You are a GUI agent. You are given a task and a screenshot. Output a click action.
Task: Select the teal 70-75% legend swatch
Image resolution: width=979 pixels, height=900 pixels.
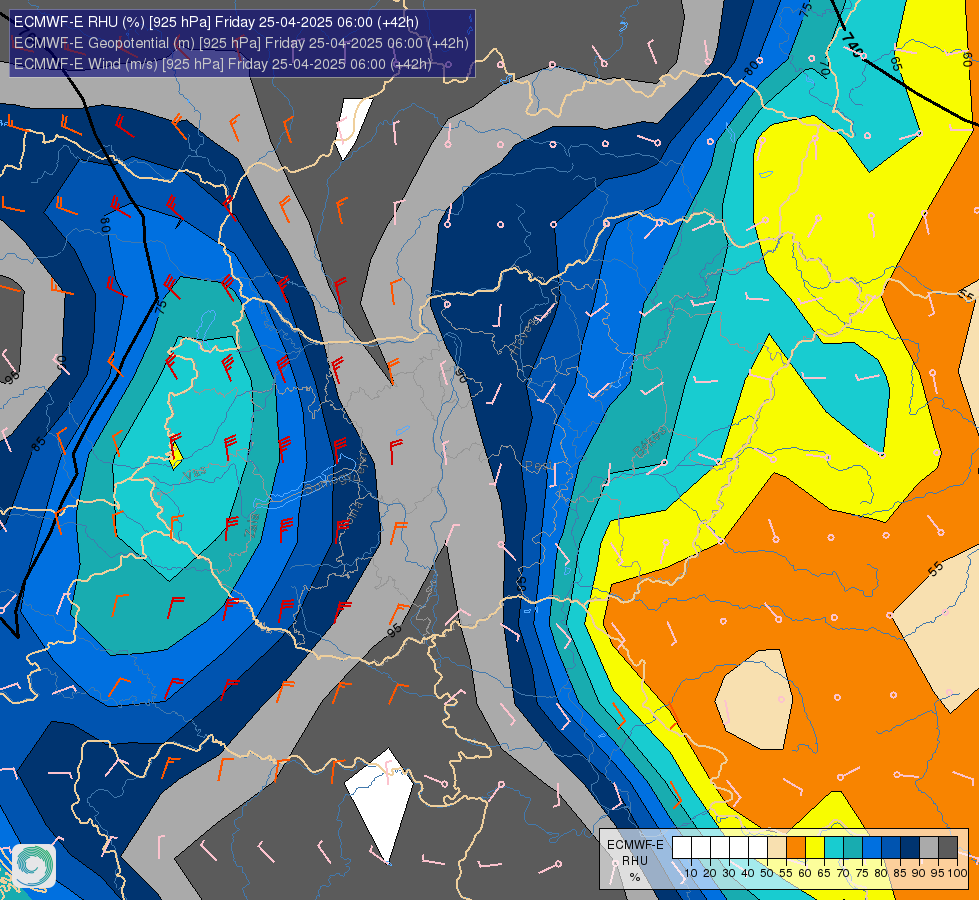coord(853,847)
